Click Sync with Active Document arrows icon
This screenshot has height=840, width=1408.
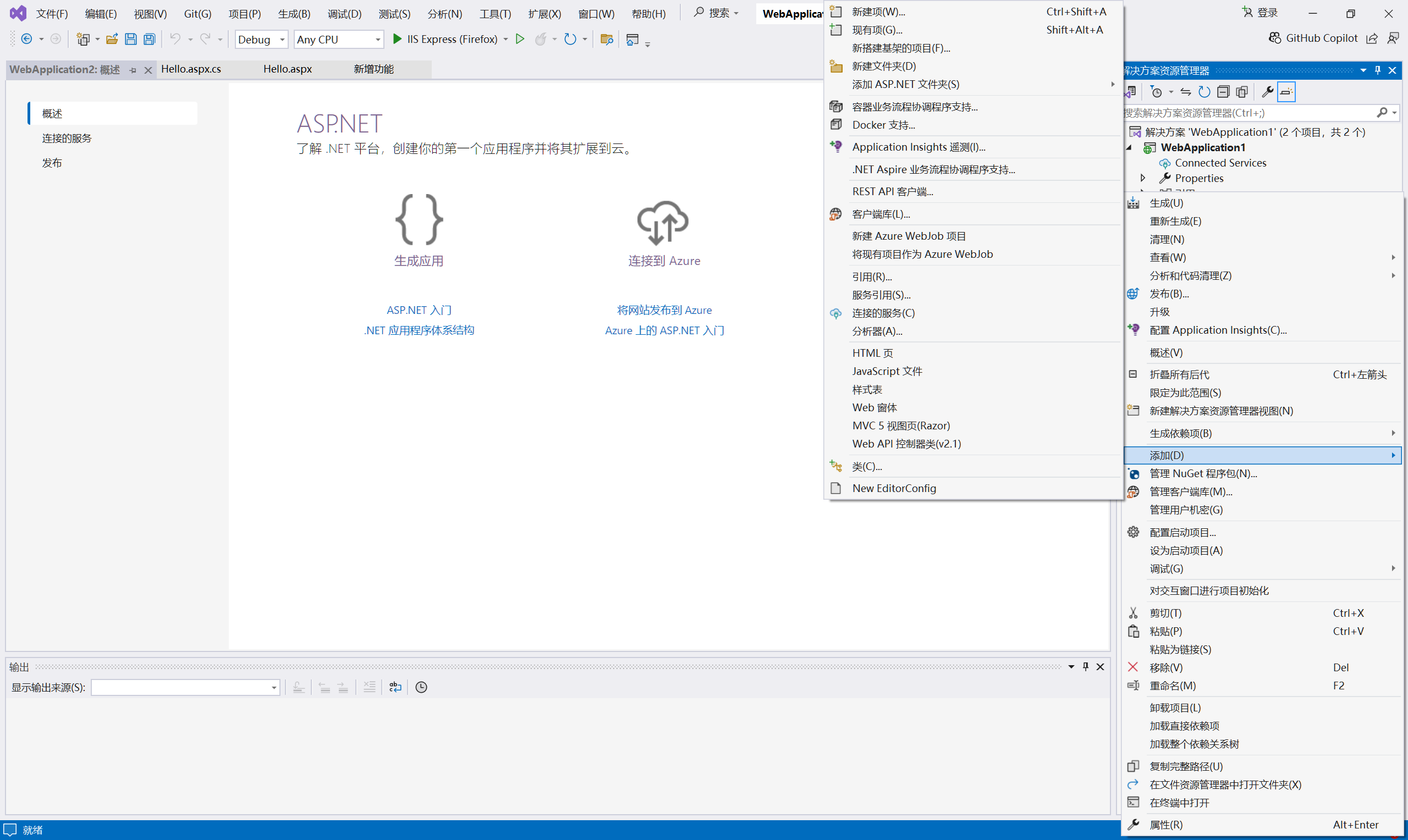pyautogui.click(x=1185, y=92)
